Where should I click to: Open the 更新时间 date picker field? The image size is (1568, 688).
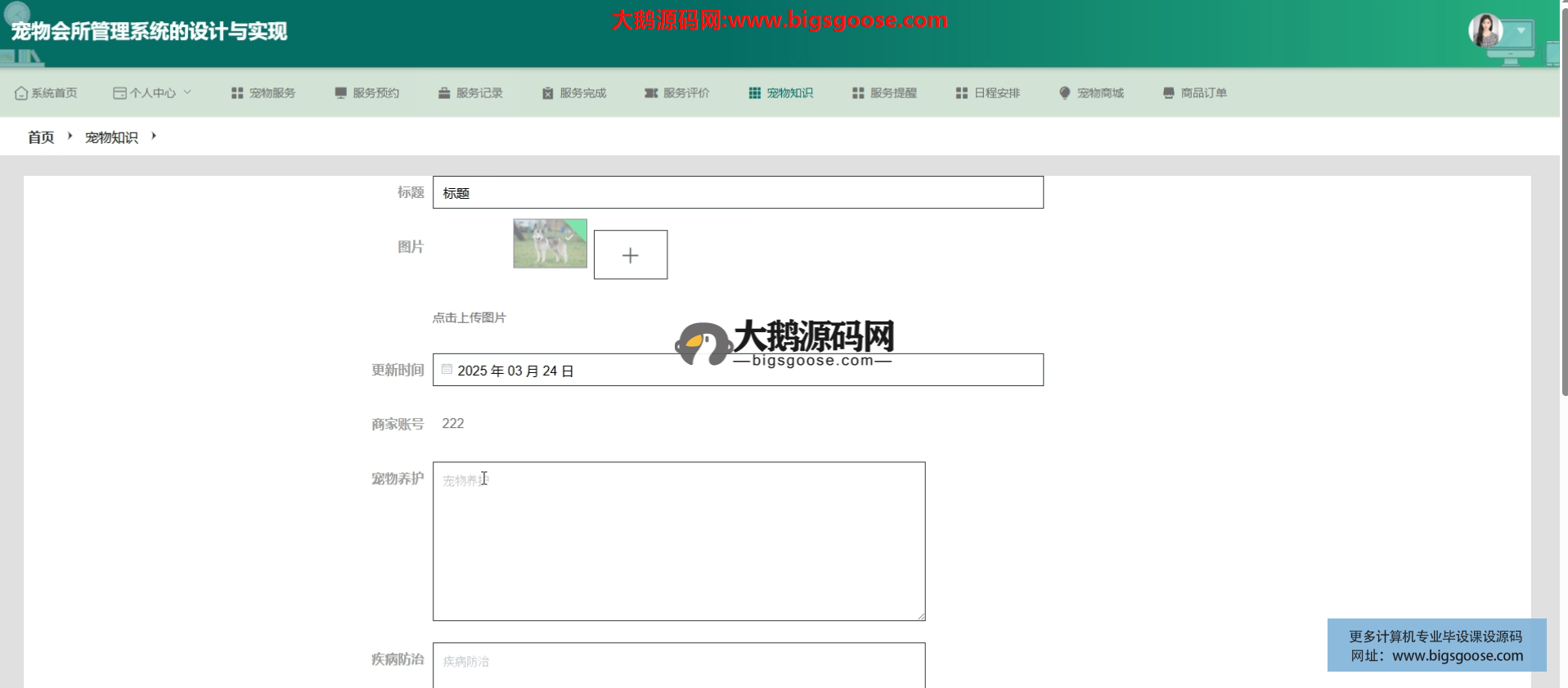pos(737,371)
